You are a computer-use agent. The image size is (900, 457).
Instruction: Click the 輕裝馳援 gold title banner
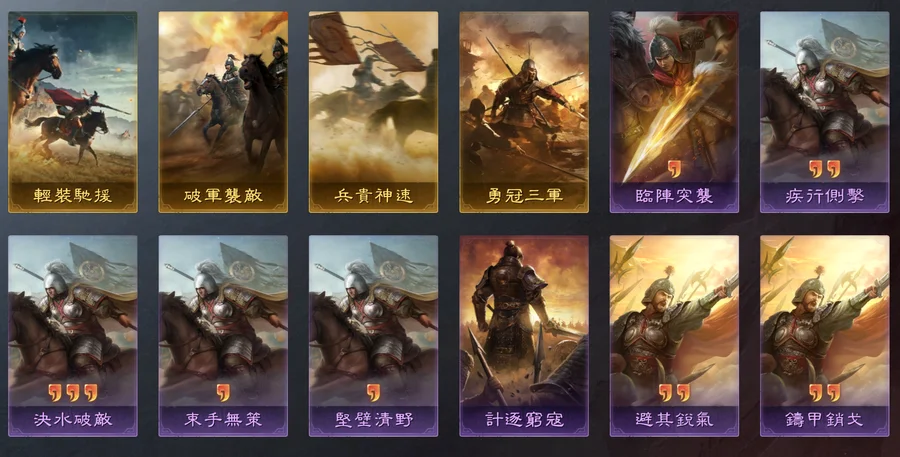(x=72, y=196)
